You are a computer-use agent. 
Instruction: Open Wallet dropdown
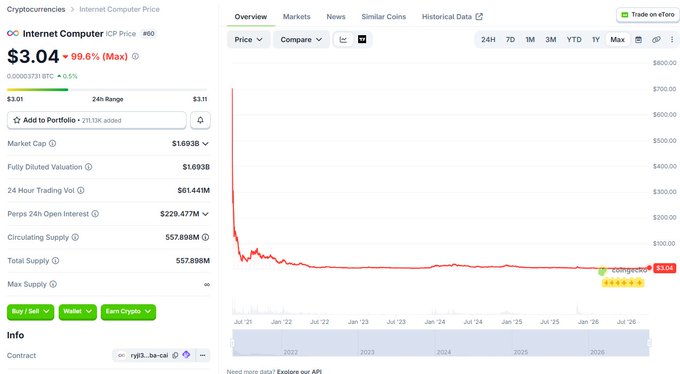pos(78,312)
